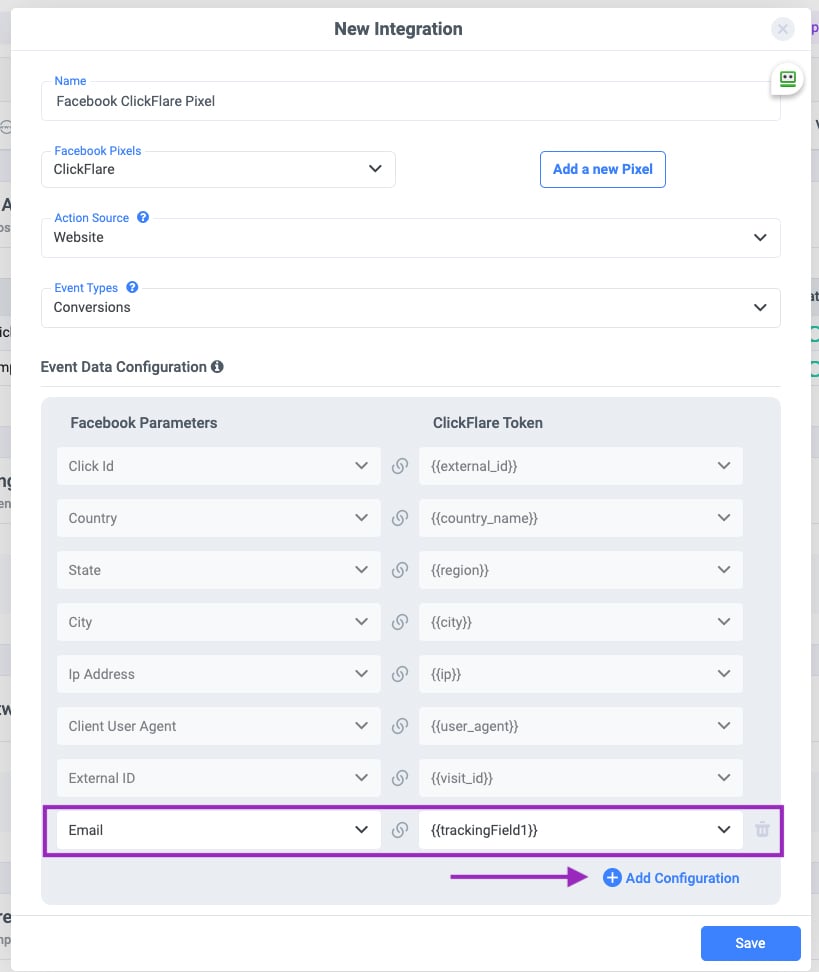Screen dimensions: 819x972
Task: Open Event Data Configuration info icon
Action: (217, 367)
